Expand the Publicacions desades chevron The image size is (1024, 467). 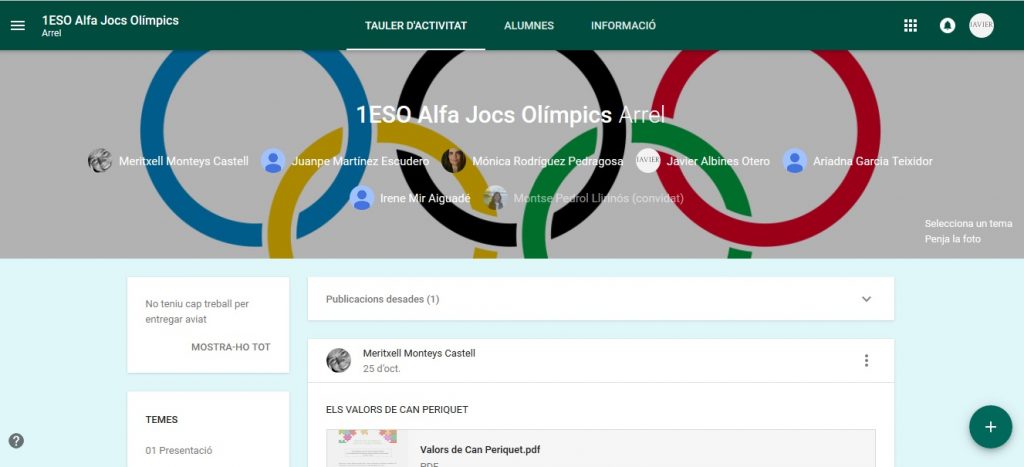[x=867, y=299]
